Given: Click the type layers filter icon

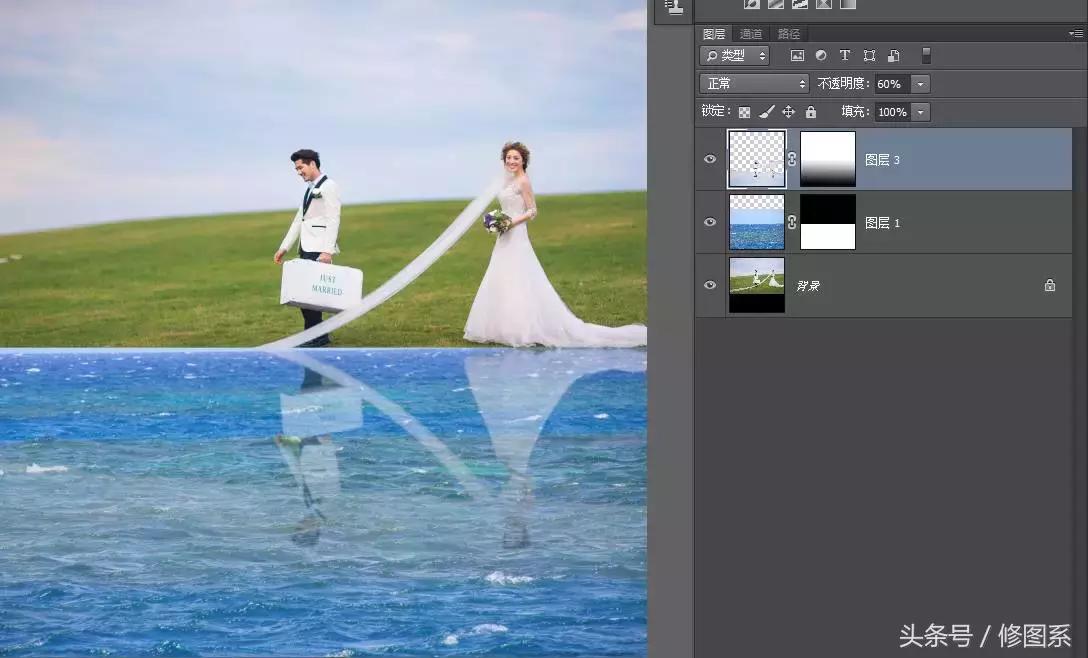Looking at the screenshot, I should [845, 55].
